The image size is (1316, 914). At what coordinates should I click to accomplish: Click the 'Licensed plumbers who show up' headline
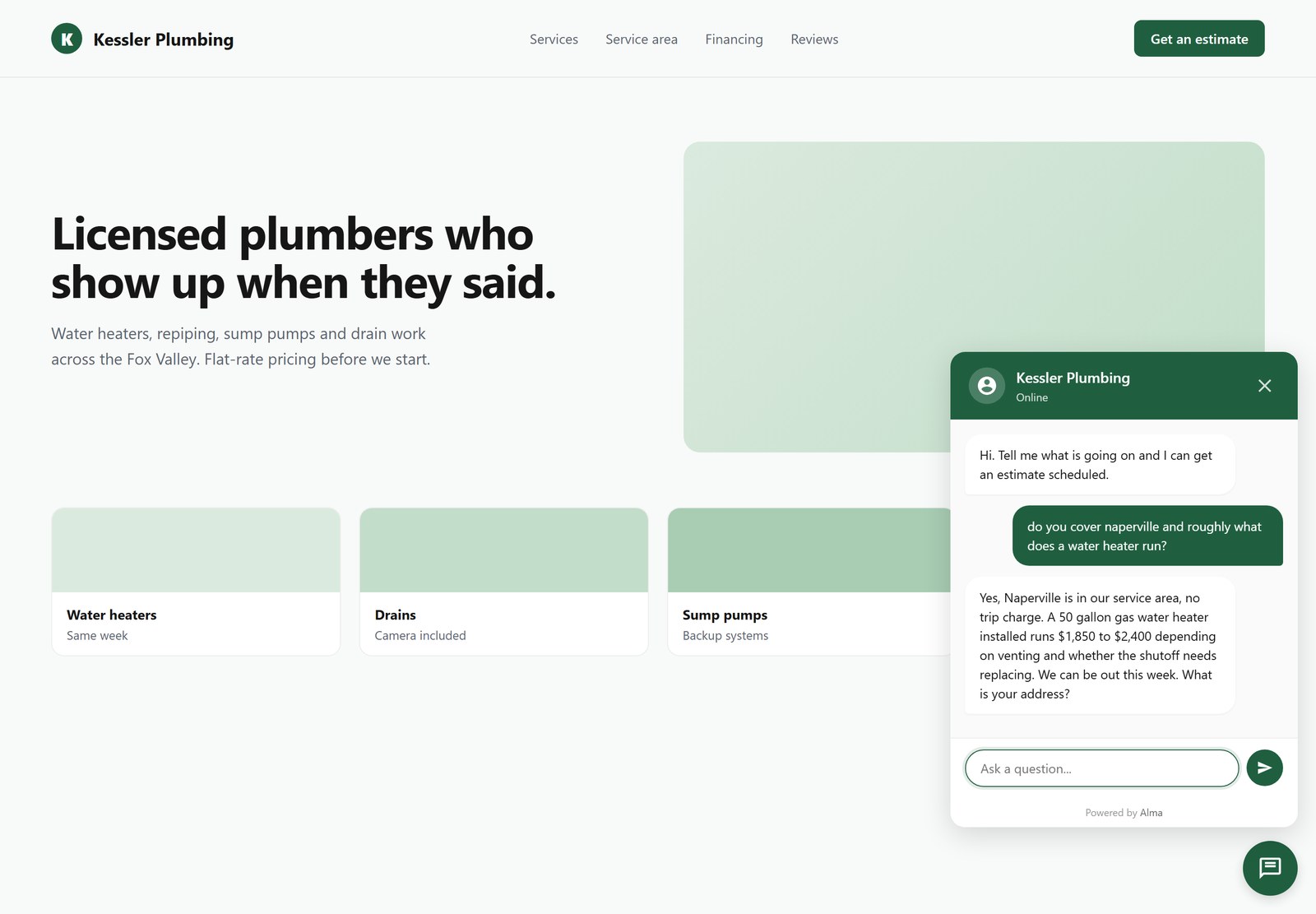304,258
